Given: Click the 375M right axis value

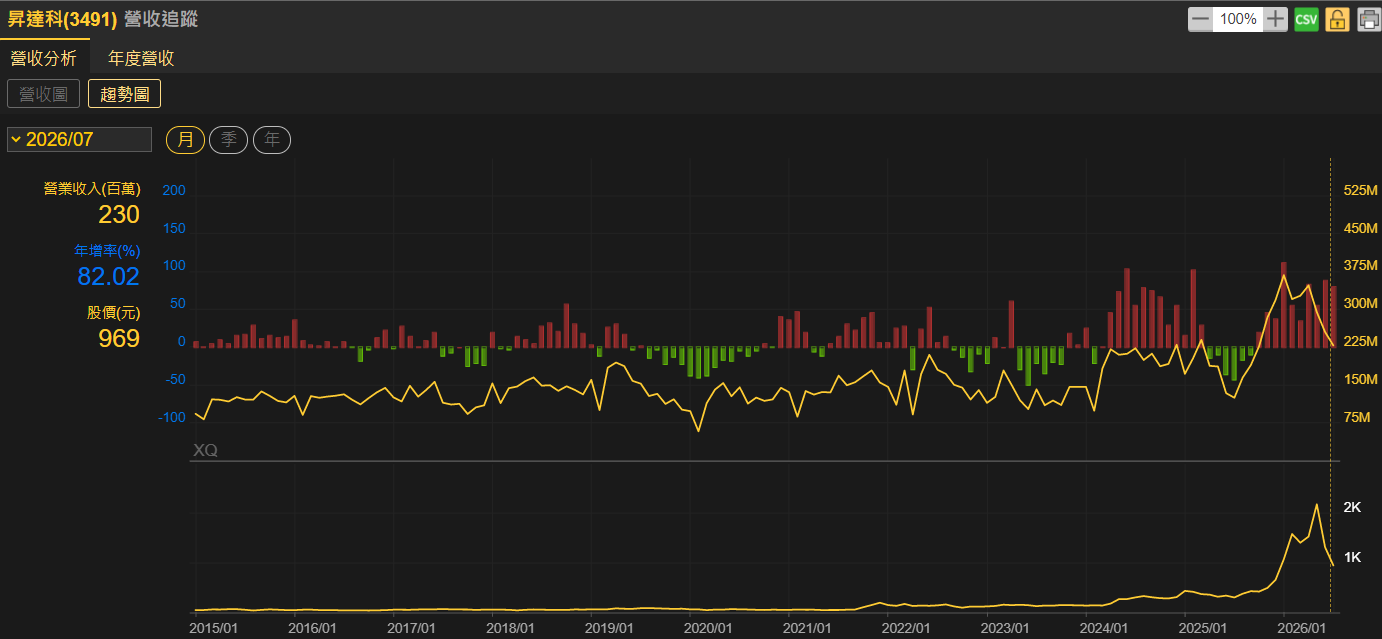Looking at the screenshot, I should [x=1361, y=265].
